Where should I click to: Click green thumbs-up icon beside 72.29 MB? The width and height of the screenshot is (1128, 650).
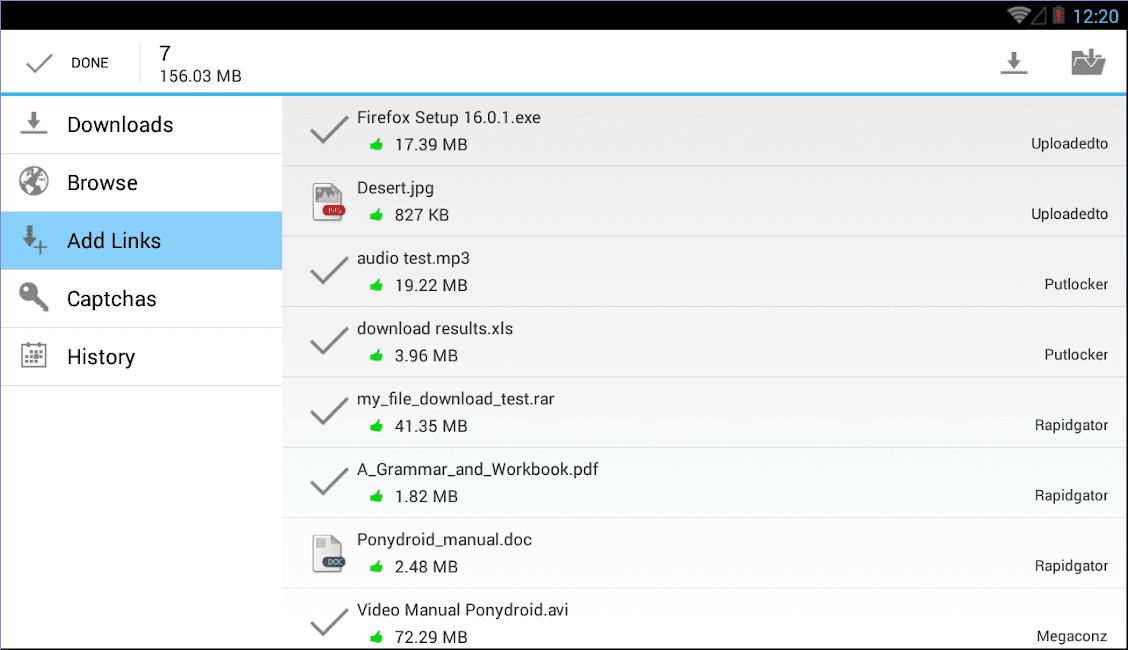(x=376, y=637)
